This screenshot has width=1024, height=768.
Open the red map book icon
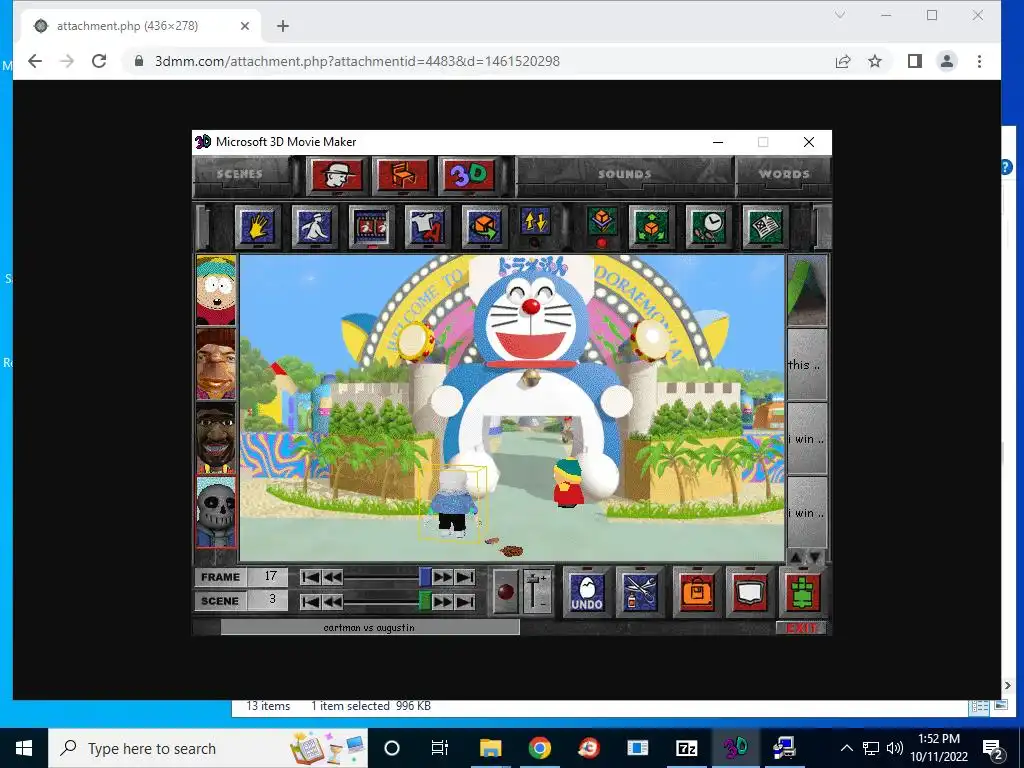750,592
